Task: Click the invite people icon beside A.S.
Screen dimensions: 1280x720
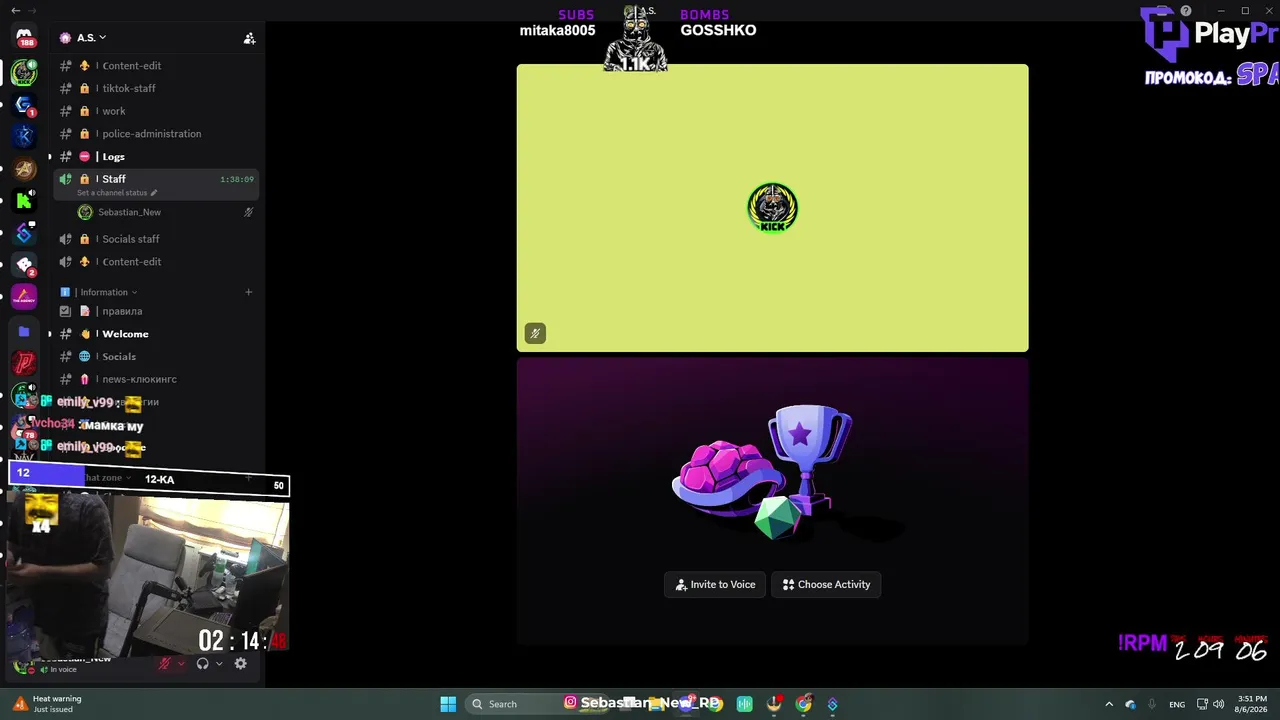Action: tap(249, 38)
